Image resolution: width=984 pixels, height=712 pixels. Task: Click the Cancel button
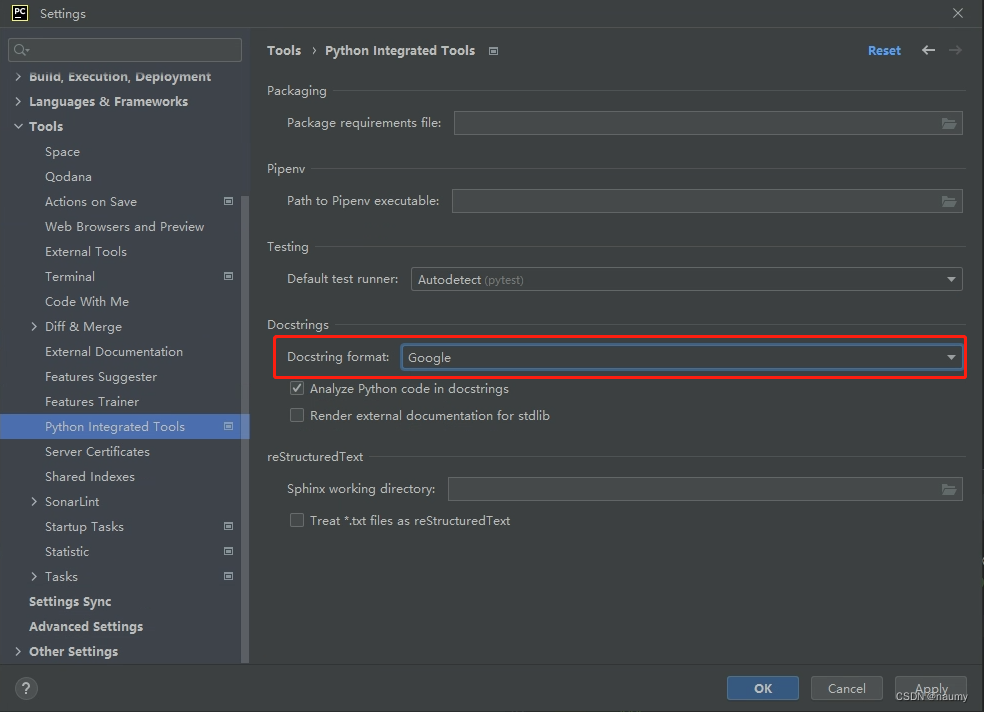(x=847, y=688)
